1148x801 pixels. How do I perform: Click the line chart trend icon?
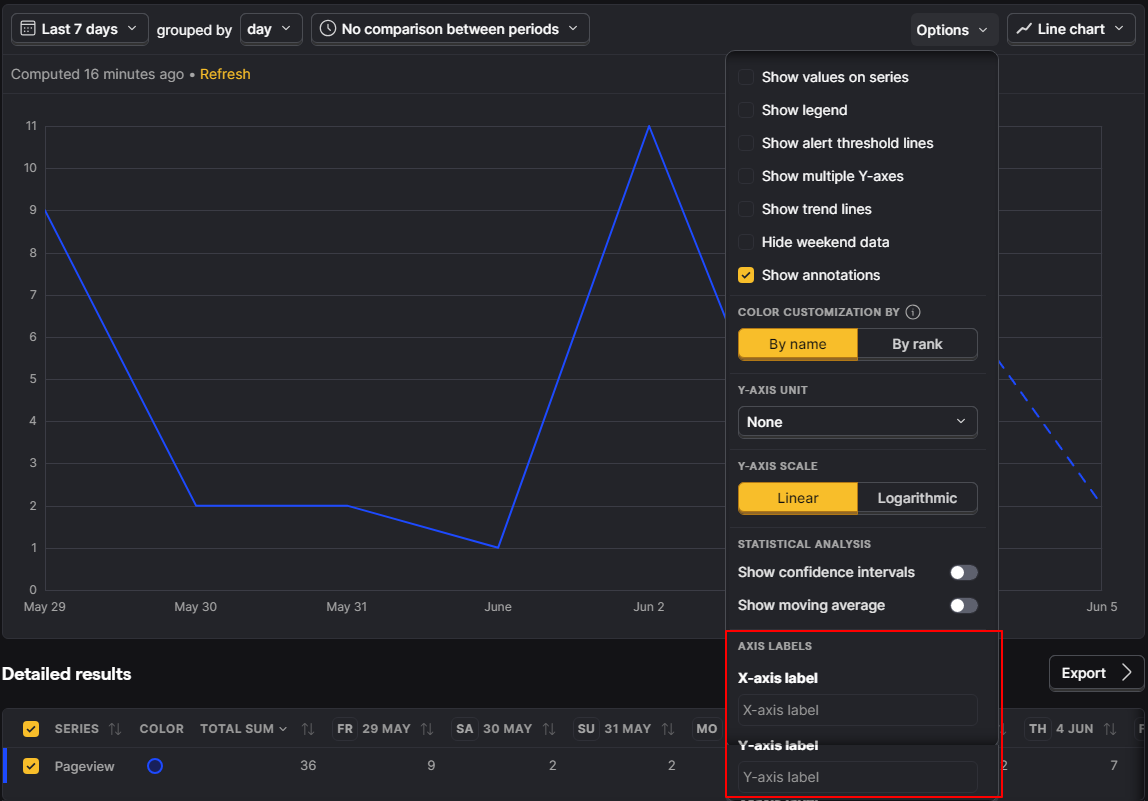tap(1024, 29)
